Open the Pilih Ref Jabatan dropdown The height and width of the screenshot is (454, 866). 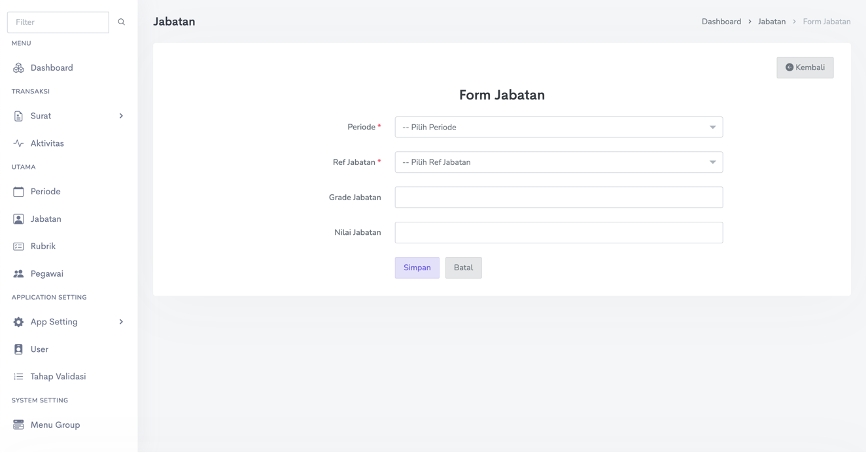pyautogui.click(x=558, y=162)
